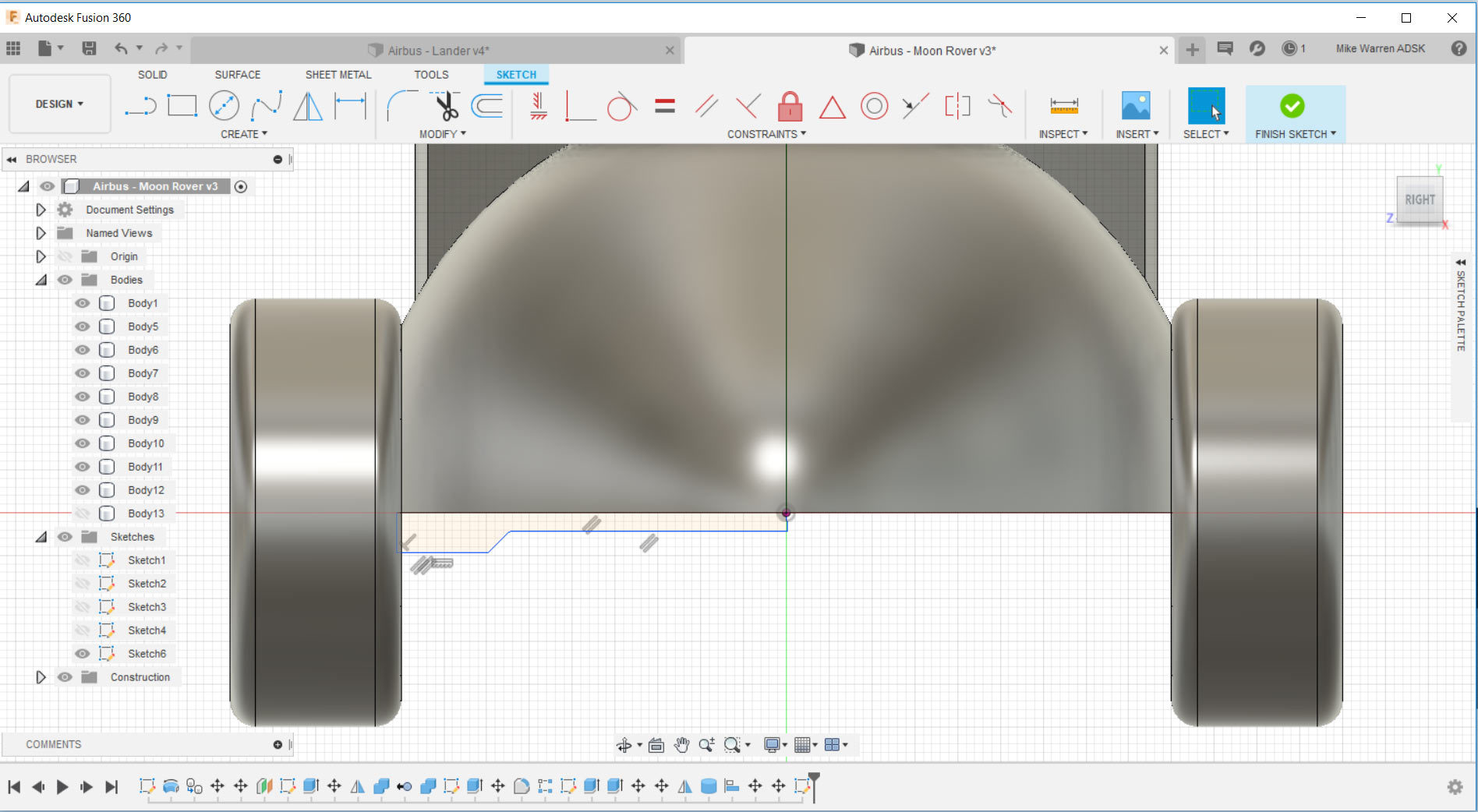Viewport: 1478px width, 812px height.
Task: Select the SKETCH ribbon tab
Action: point(516,75)
